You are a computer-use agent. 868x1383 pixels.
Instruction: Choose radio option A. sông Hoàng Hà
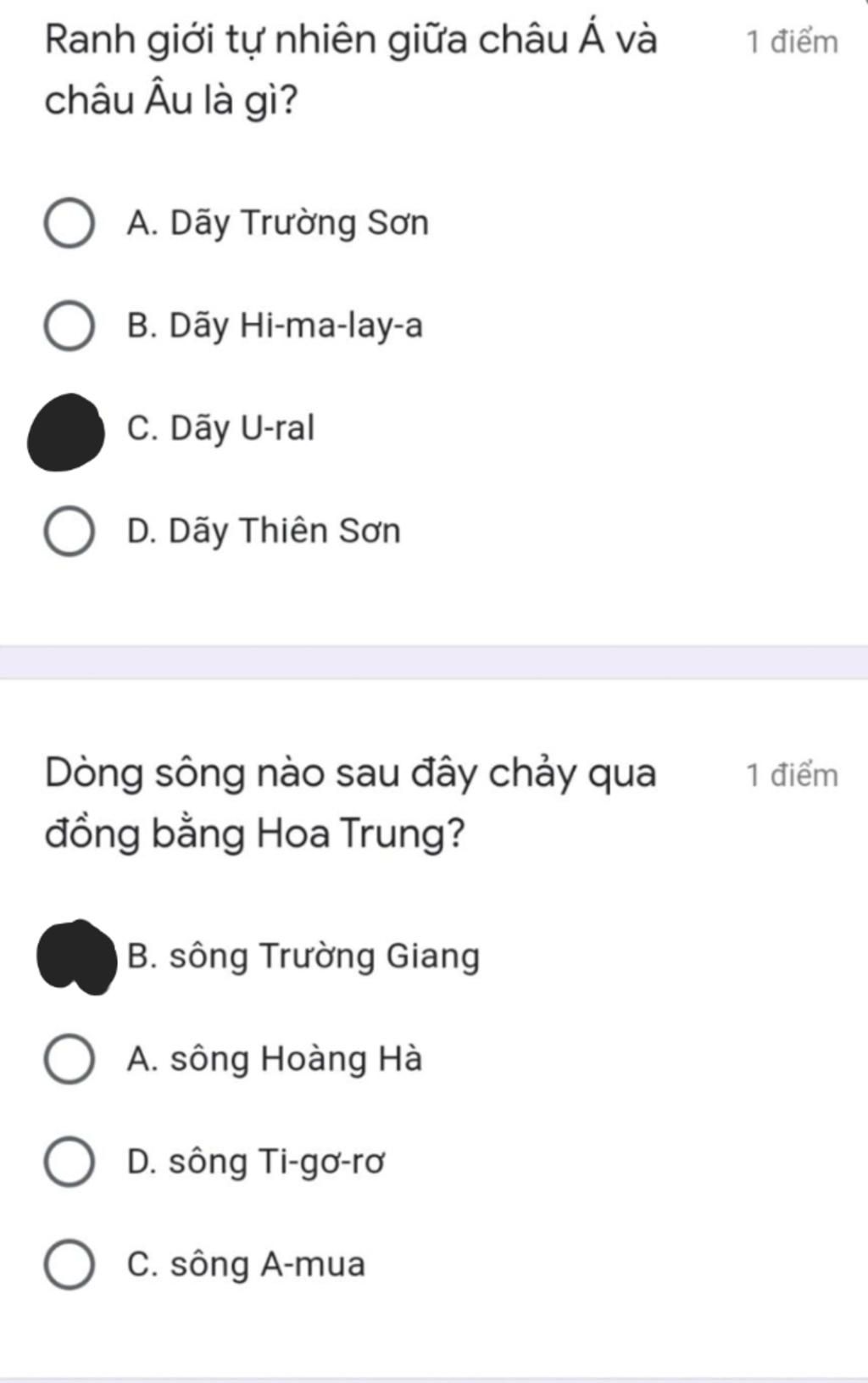(x=69, y=1059)
